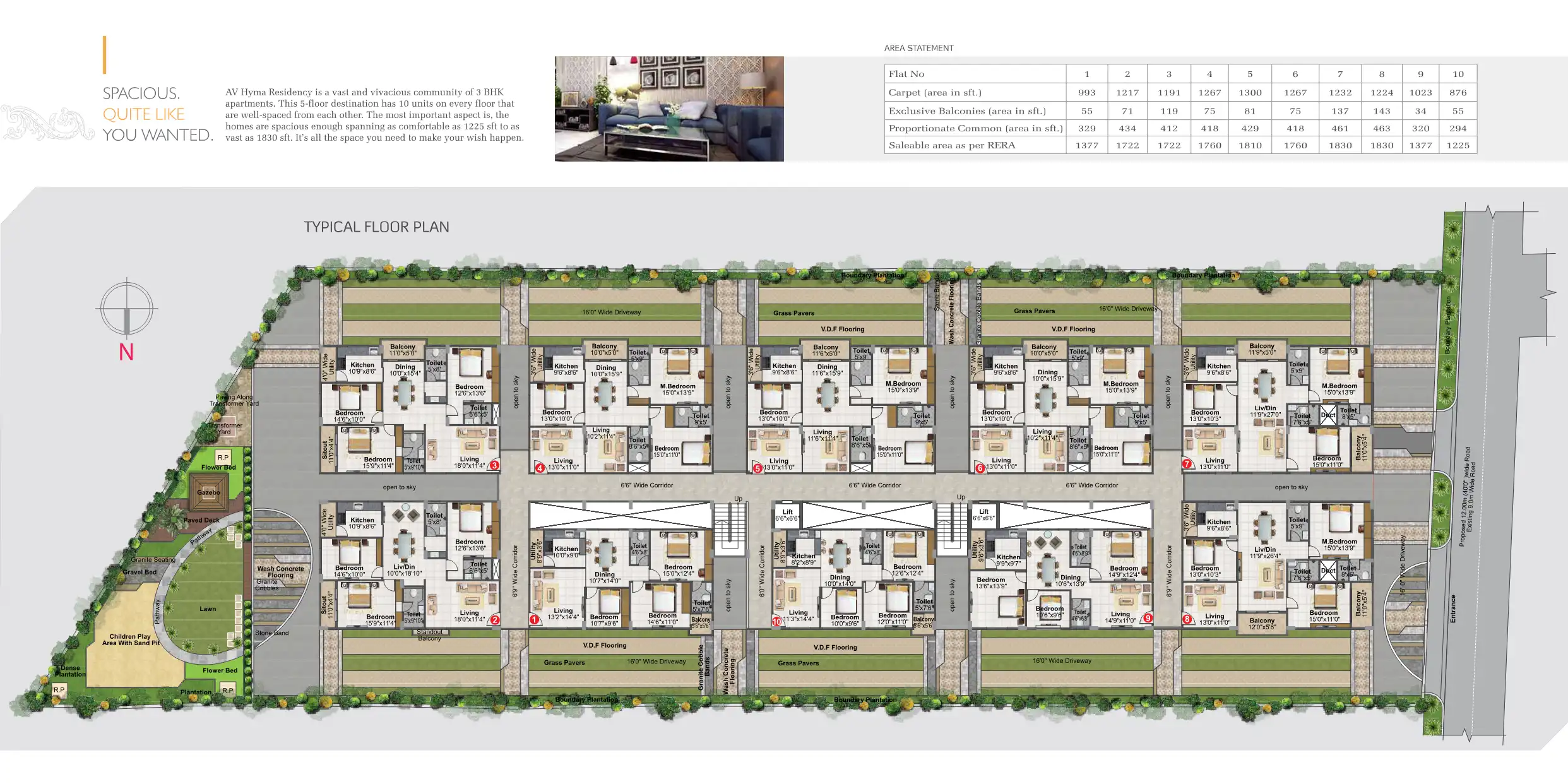Click the red flat number 10 marker
Viewport: 1568px width, 784px height.
pos(777,621)
